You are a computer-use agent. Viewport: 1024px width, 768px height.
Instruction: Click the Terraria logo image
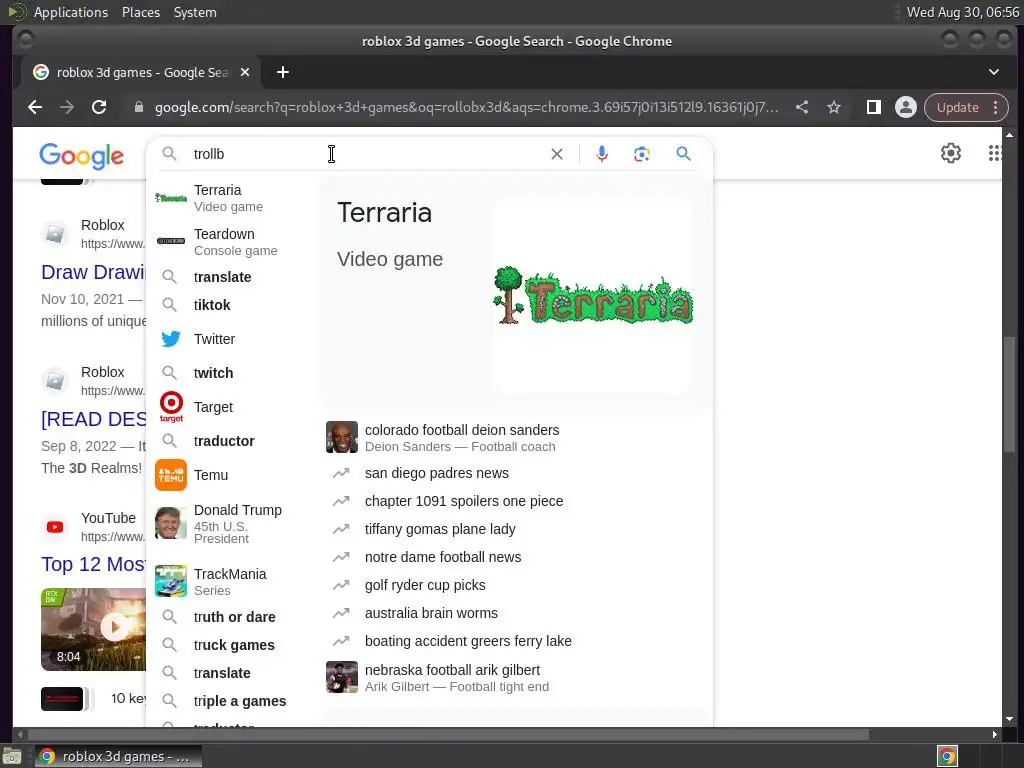(593, 296)
